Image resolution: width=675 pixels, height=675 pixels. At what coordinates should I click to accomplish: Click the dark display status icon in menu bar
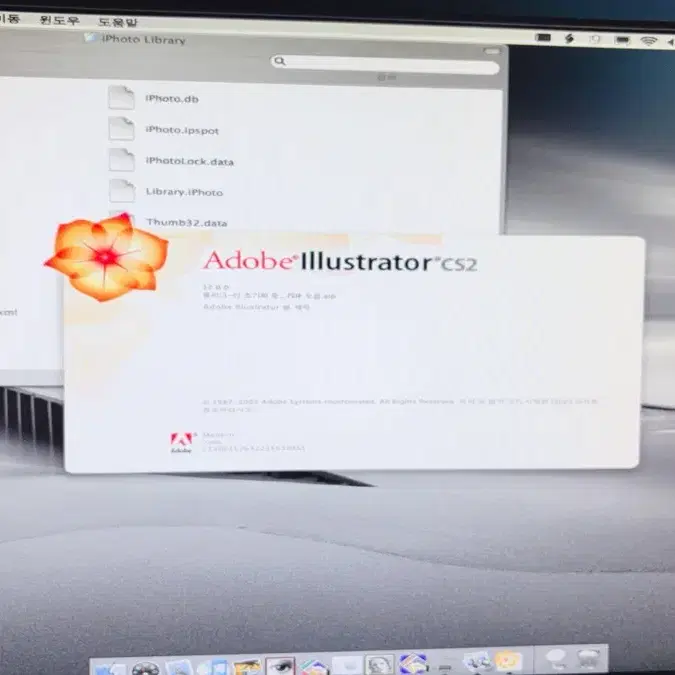543,38
